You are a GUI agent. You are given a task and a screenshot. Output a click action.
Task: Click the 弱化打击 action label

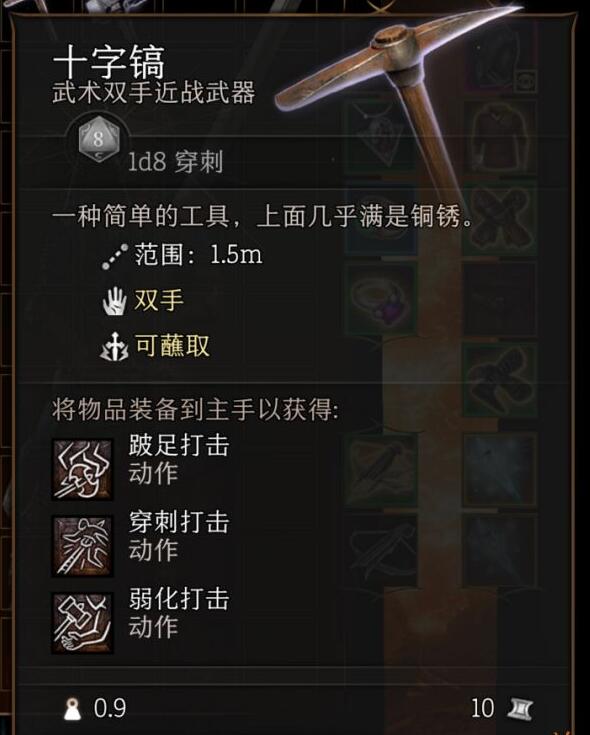coord(179,599)
